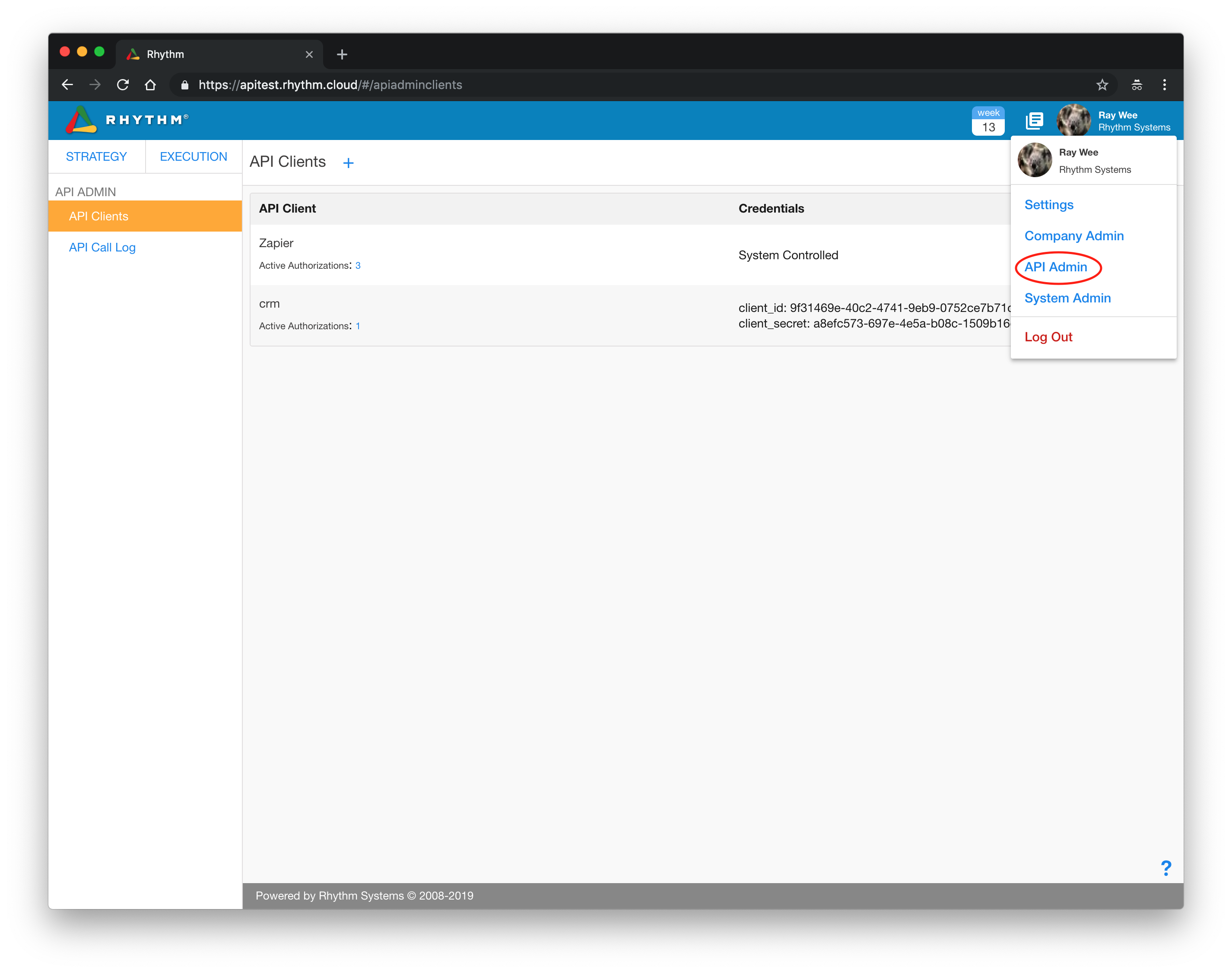Viewport: 1232px width, 973px height.
Task: Bookmark page with star icon
Action: (1102, 85)
